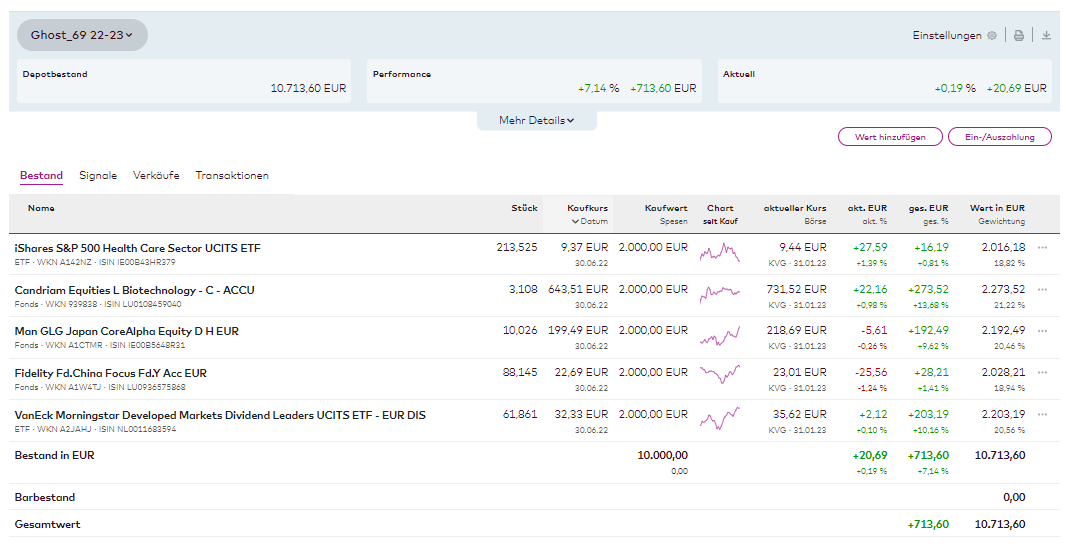Open three-dot menu for iShares S&P 500 row
The image size is (1066, 554).
pyautogui.click(x=1043, y=247)
